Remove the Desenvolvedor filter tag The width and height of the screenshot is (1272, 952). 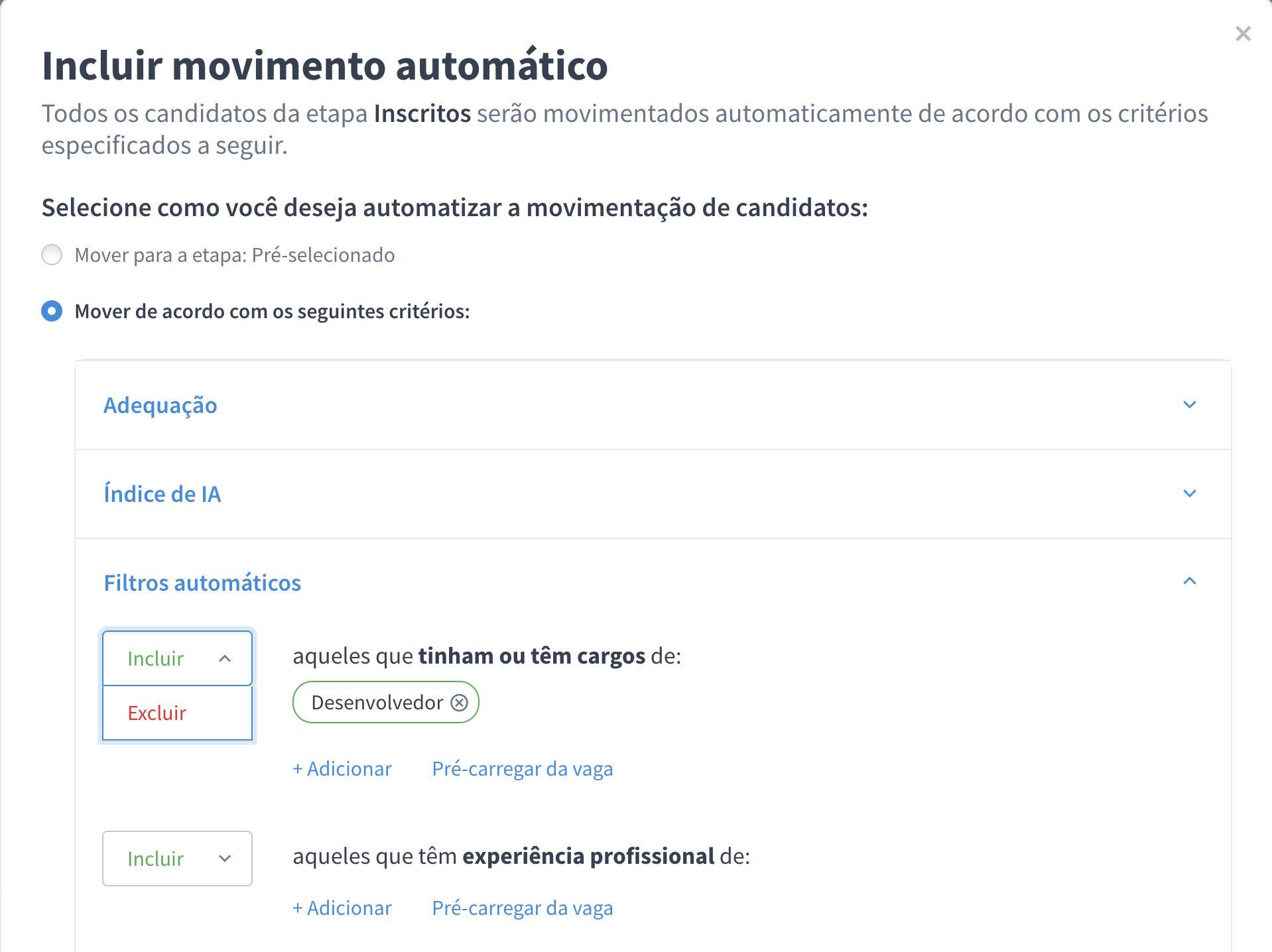(459, 702)
